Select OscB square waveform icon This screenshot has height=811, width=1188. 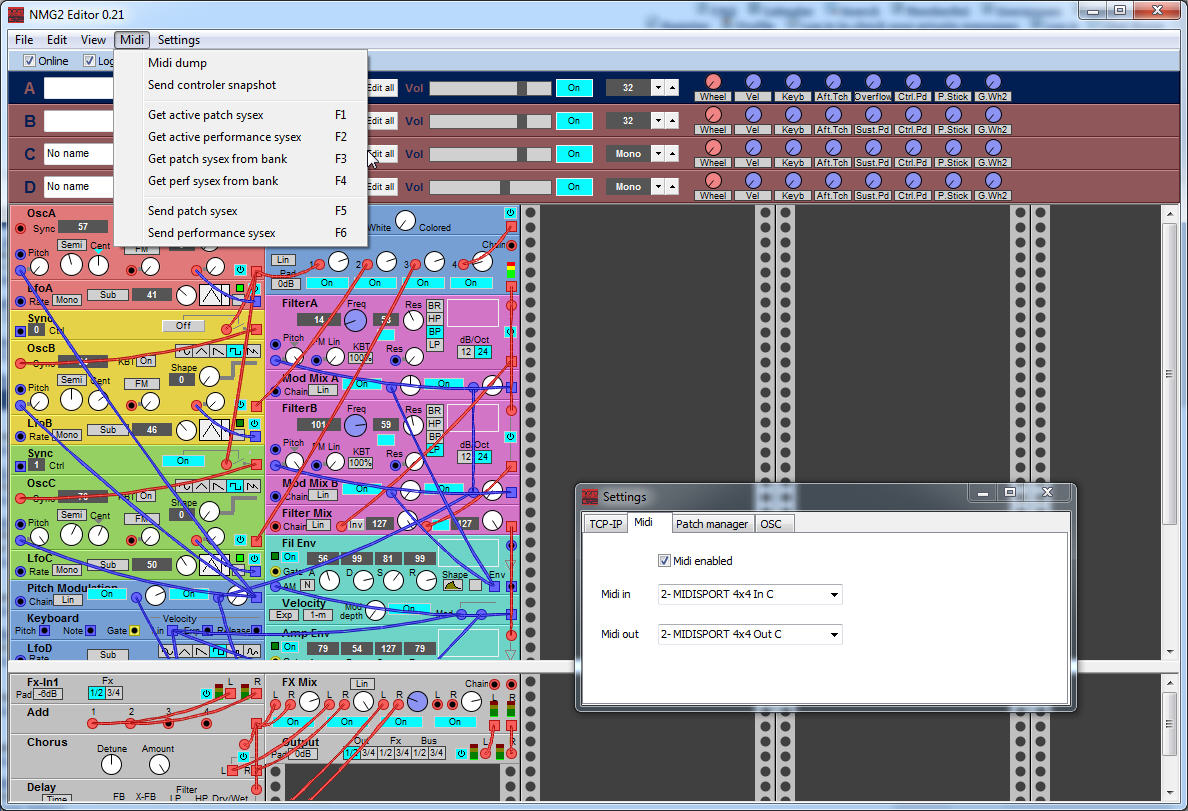tap(235, 351)
